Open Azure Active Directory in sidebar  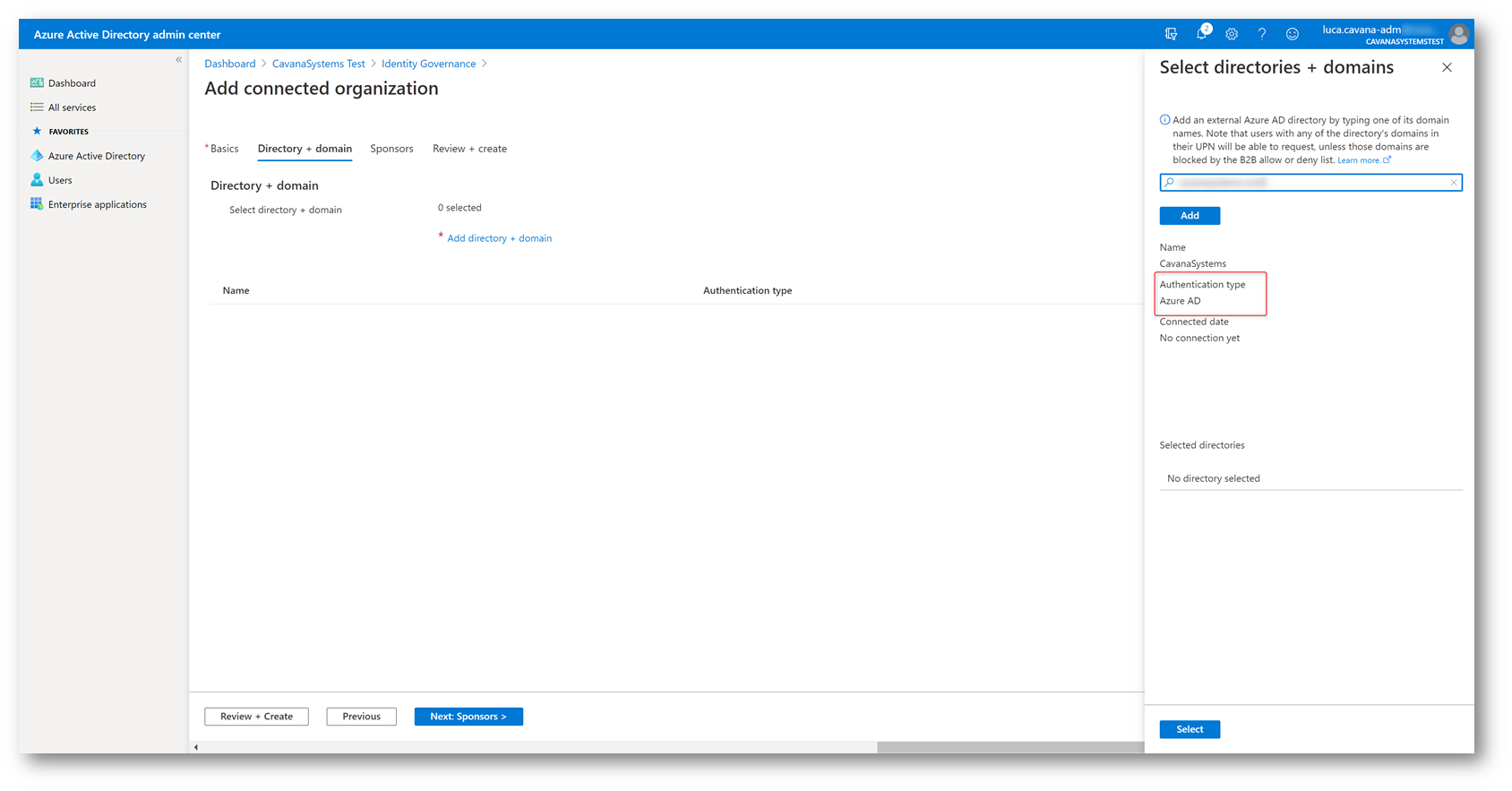click(x=97, y=156)
